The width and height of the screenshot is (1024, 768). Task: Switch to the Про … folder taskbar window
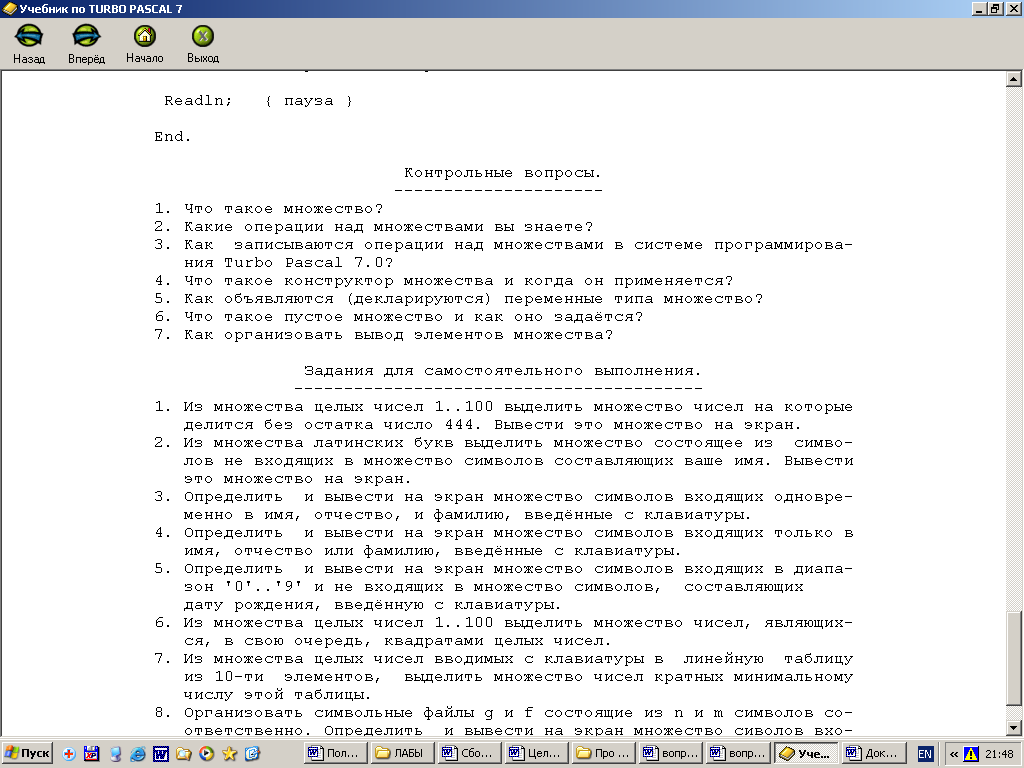(605, 753)
